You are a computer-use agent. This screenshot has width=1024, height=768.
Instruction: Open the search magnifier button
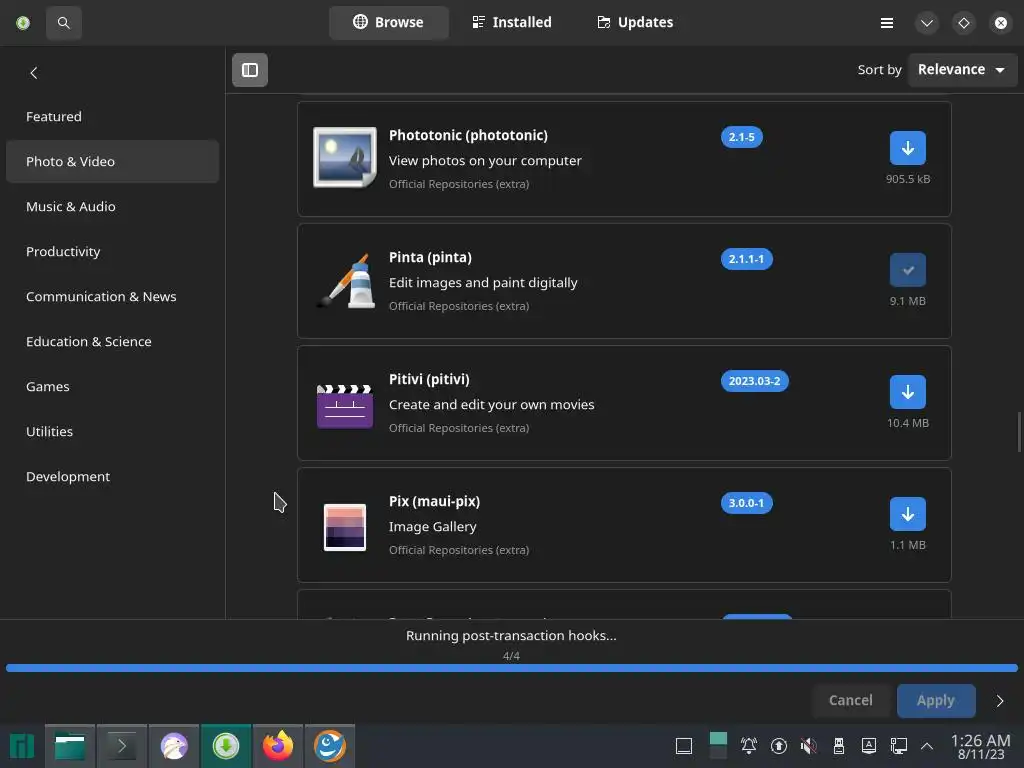[63, 23]
